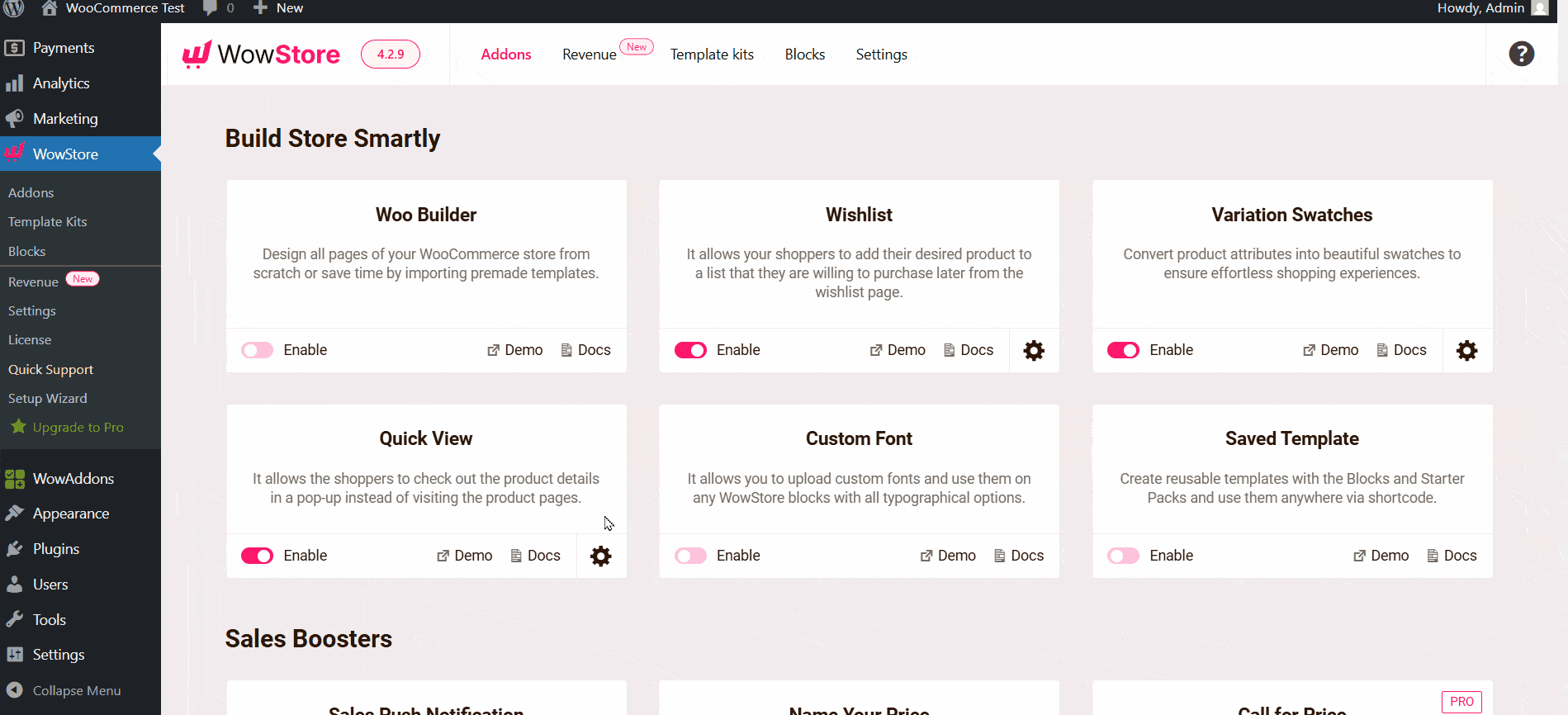The width and height of the screenshot is (1568, 715).
Task: Disable the Quick View toggle
Action: coord(257,556)
